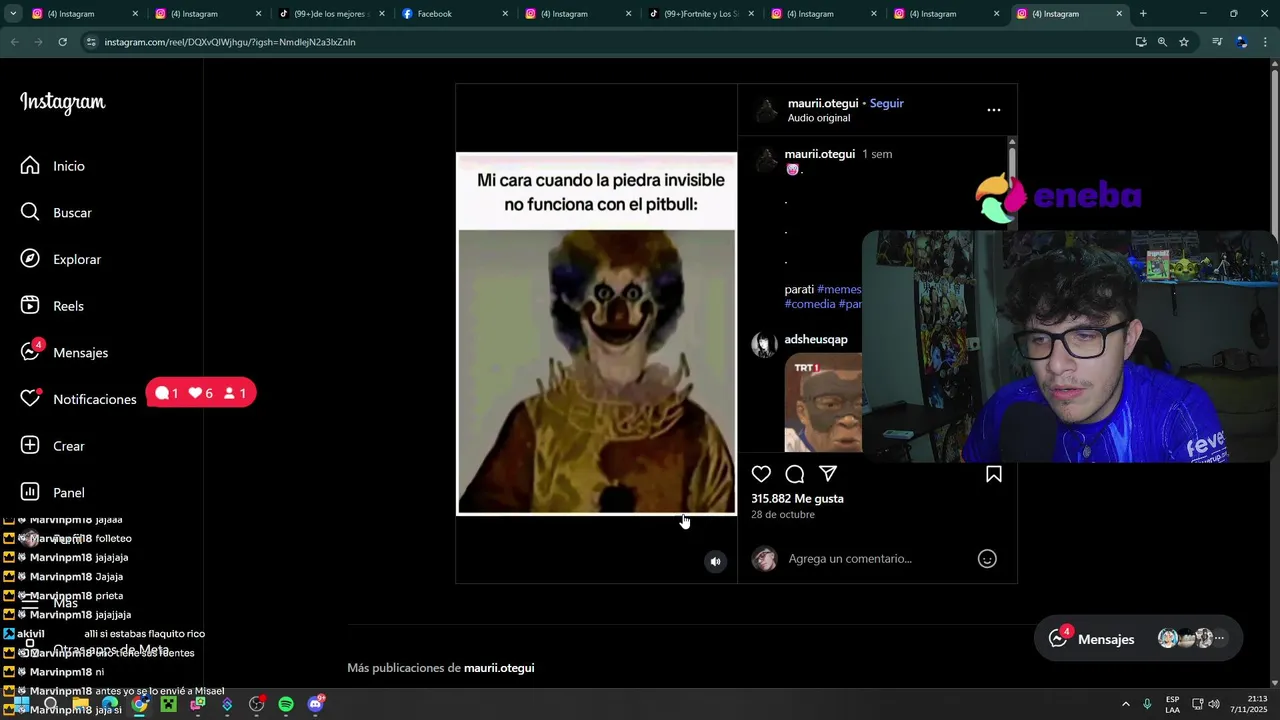The image size is (1280, 720).
Task: Open Mensajes in the left sidebar
Action: pos(64,352)
